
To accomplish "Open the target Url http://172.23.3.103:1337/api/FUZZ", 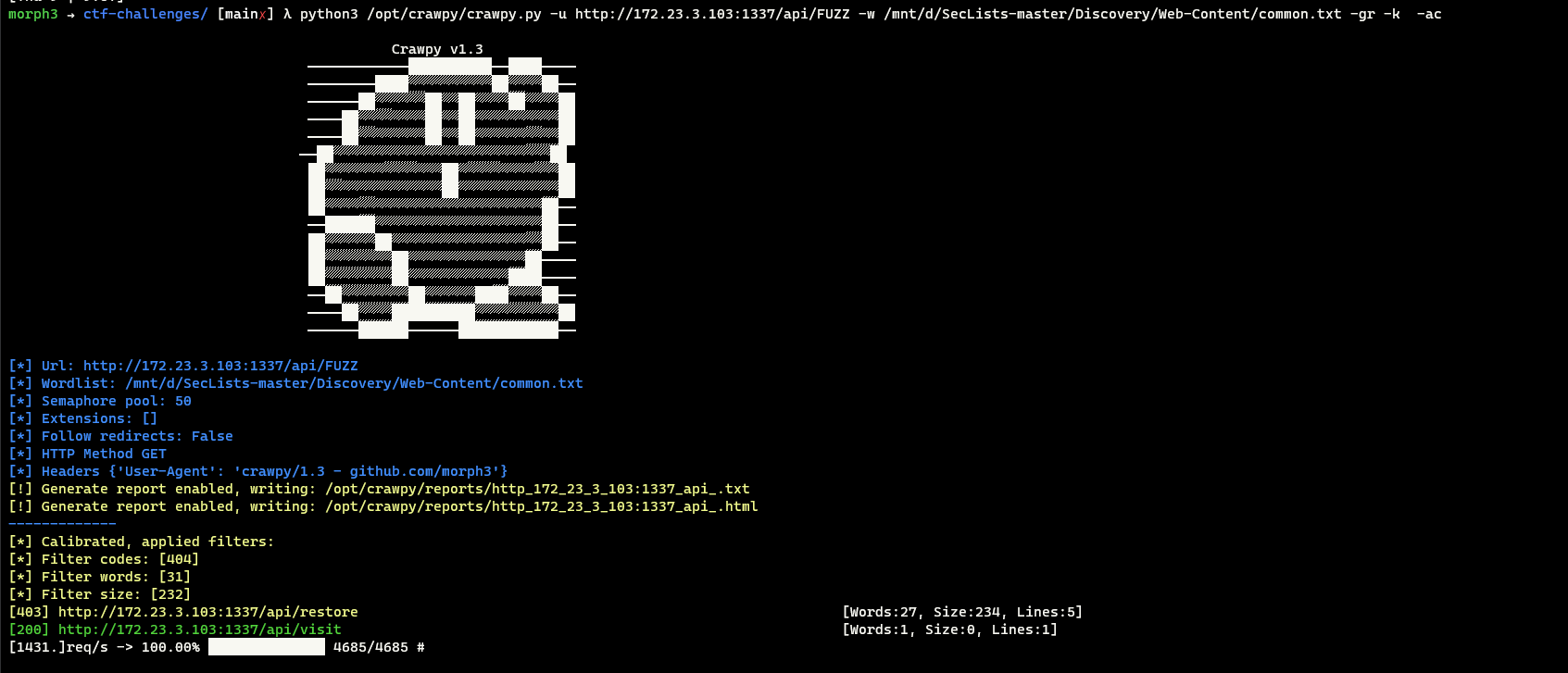I will 220,366.
